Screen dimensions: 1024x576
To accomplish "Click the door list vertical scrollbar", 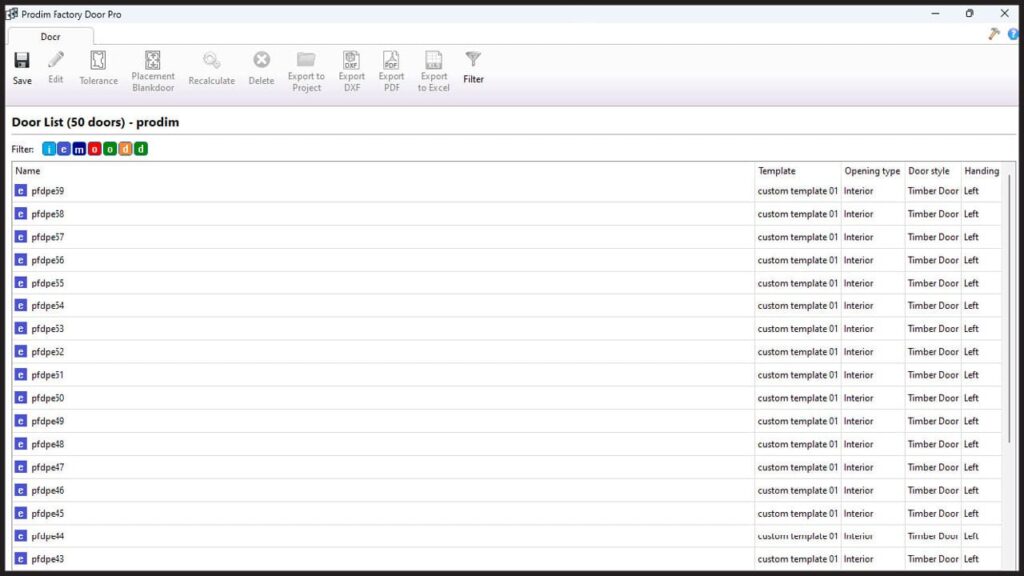I will click(1008, 300).
